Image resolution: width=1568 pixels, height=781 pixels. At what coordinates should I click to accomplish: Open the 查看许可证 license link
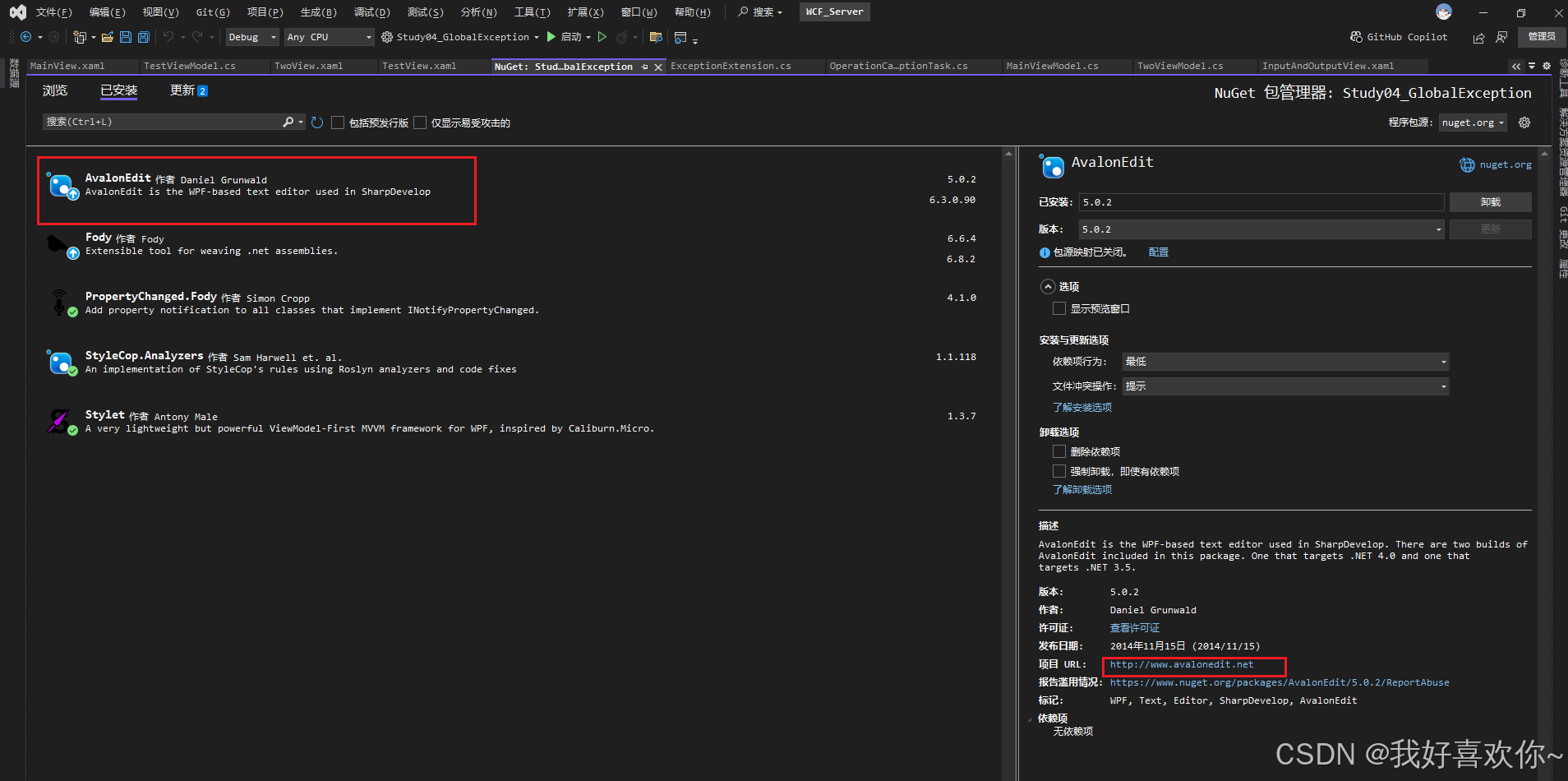click(x=1134, y=627)
